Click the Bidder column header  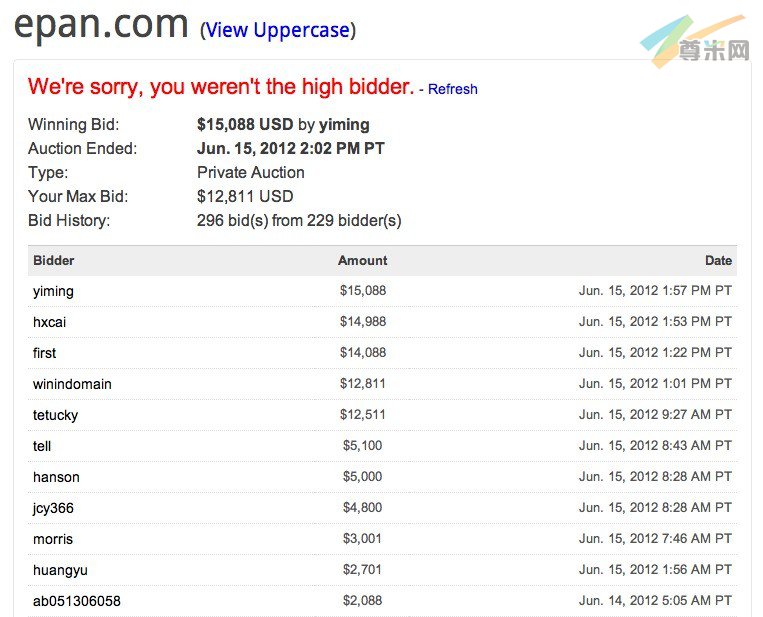click(x=54, y=260)
